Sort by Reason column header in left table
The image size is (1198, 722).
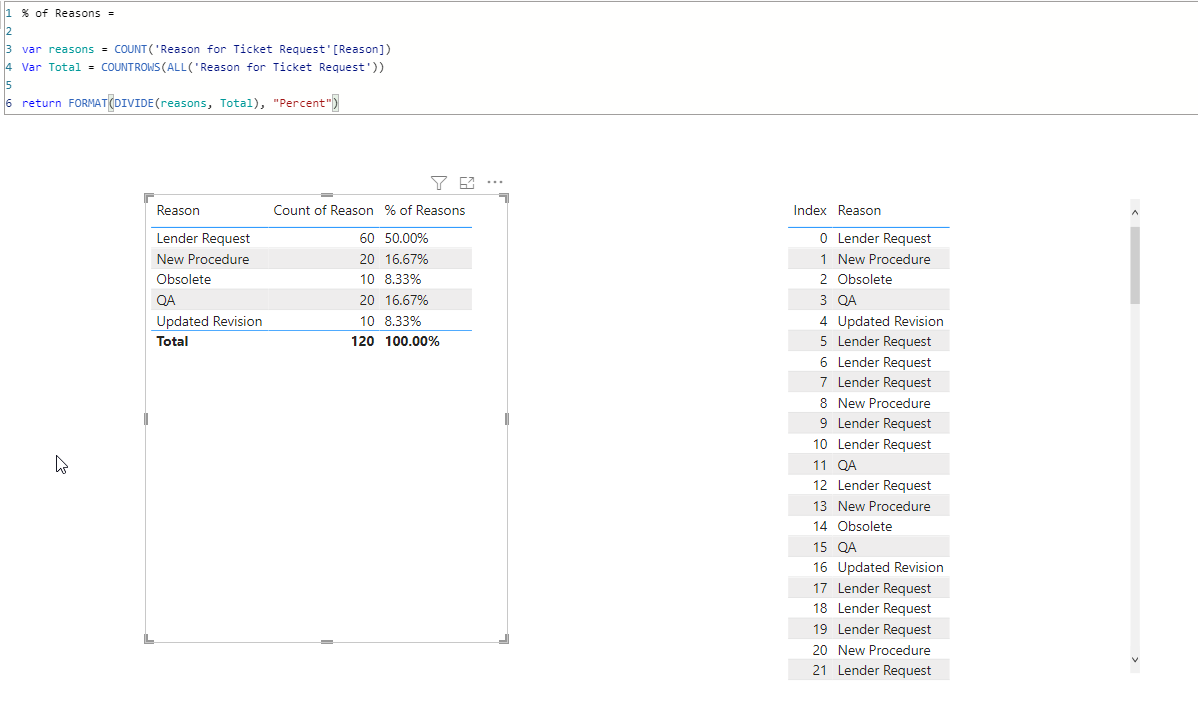point(178,210)
